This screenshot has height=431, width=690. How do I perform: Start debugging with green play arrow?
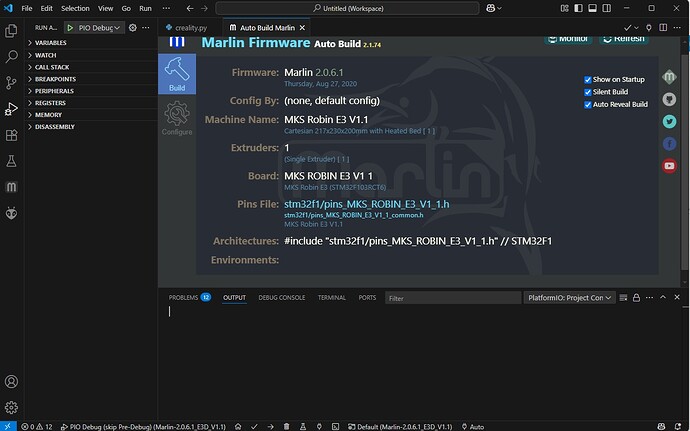[x=70, y=28]
